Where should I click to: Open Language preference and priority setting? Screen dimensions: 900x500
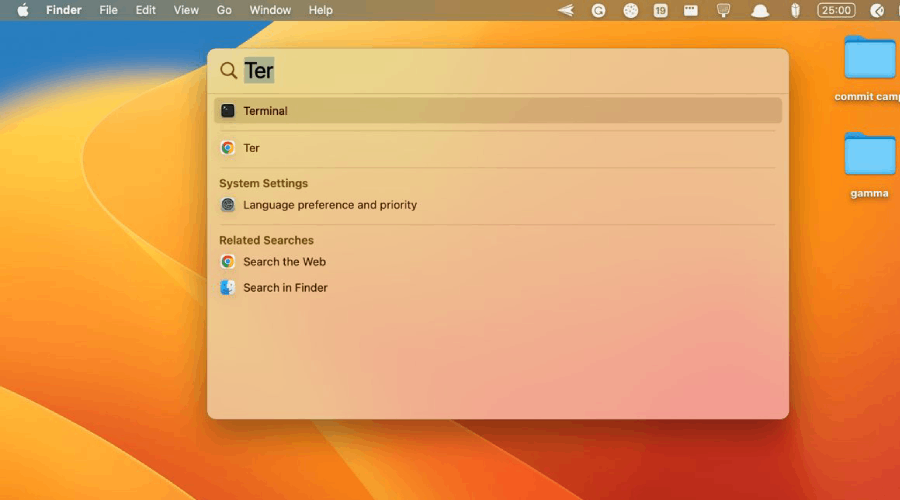coord(329,205)
